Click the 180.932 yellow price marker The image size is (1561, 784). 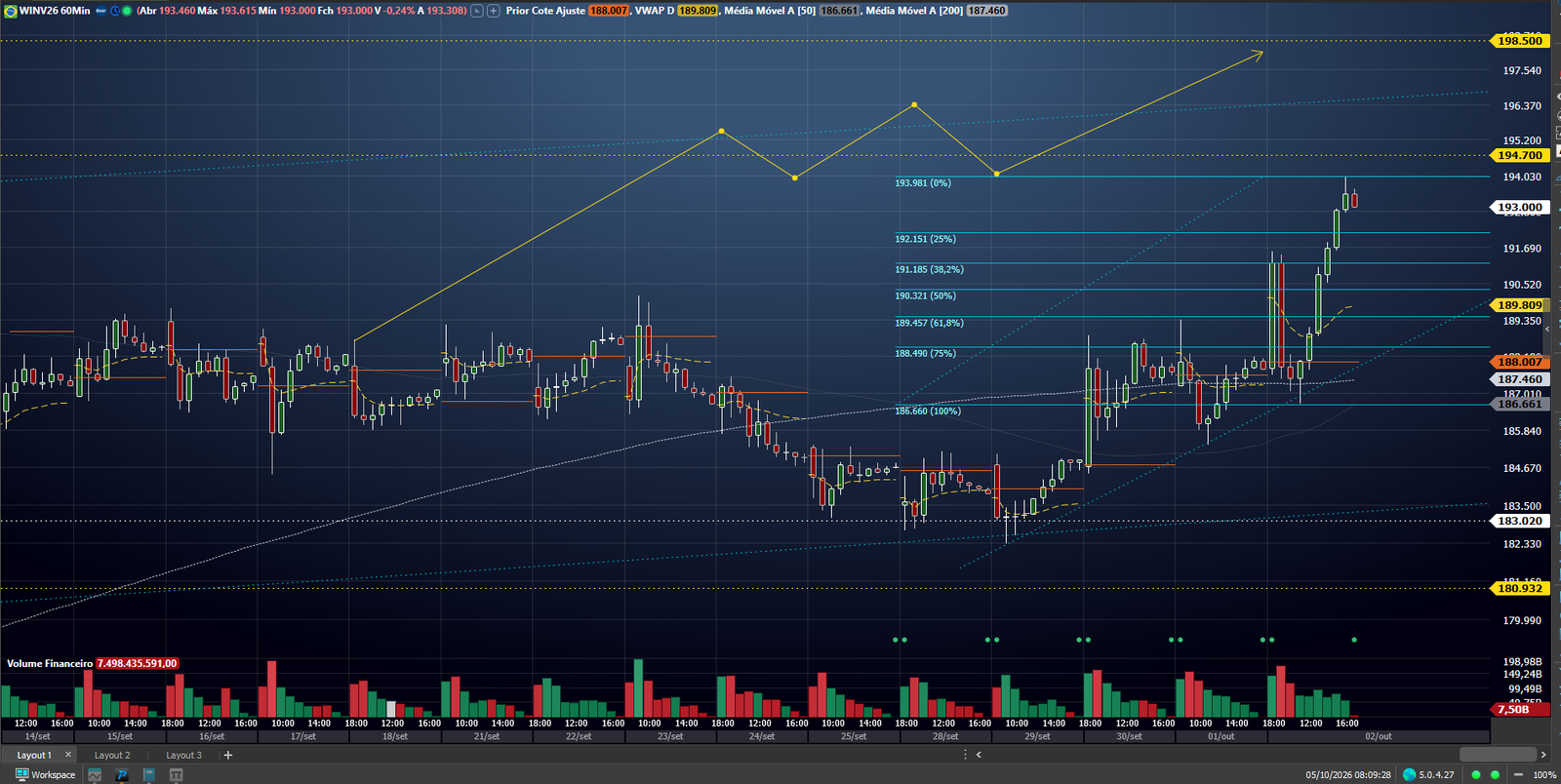pyautogui.click(x=1519, y=588)
